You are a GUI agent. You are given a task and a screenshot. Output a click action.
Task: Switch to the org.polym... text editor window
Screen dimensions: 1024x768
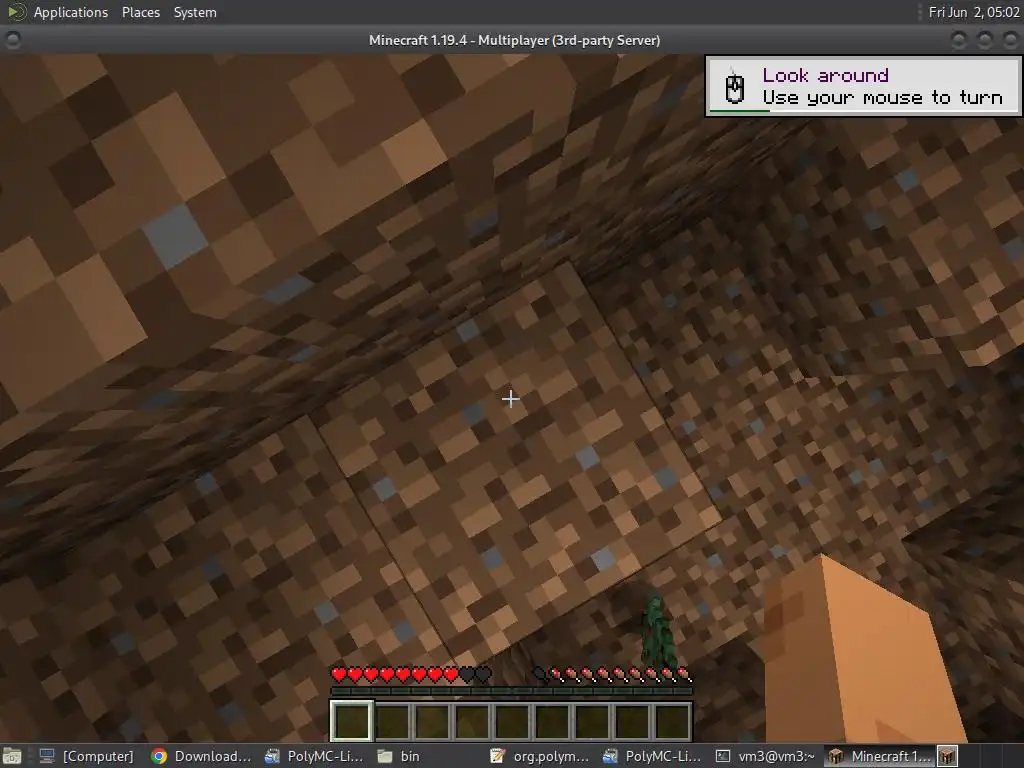(540, 756)
